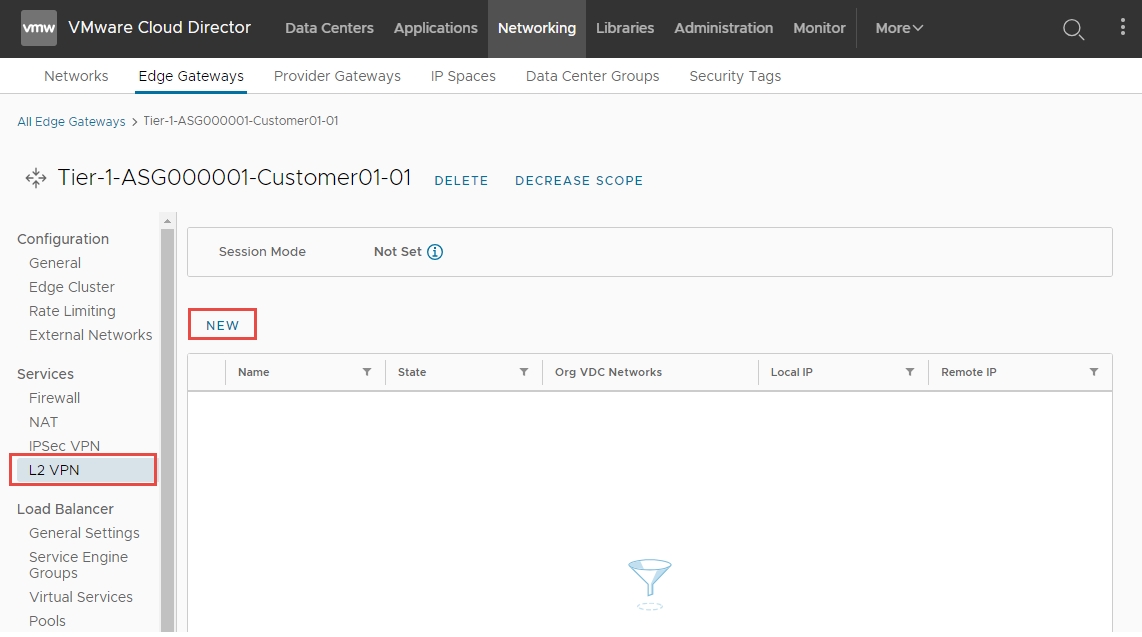Image resolution: width=1142 pixels, height=637 pixels.
Task: Go to the IP Spaces tab
Action: [x=463, y=76]
